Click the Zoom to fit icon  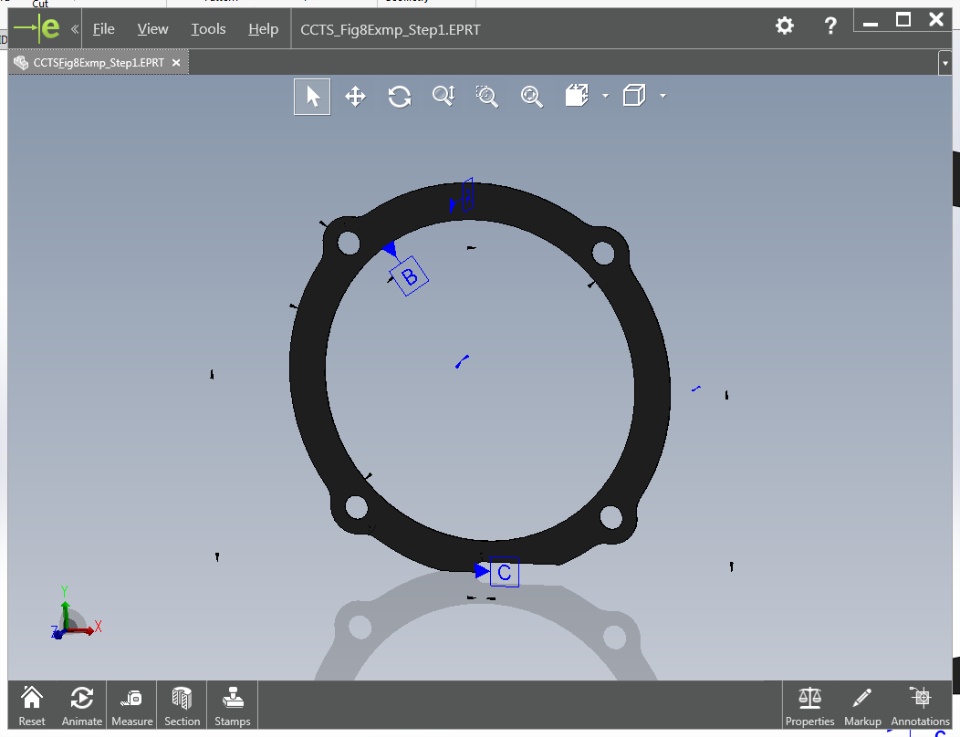click(x=531, y=96)
